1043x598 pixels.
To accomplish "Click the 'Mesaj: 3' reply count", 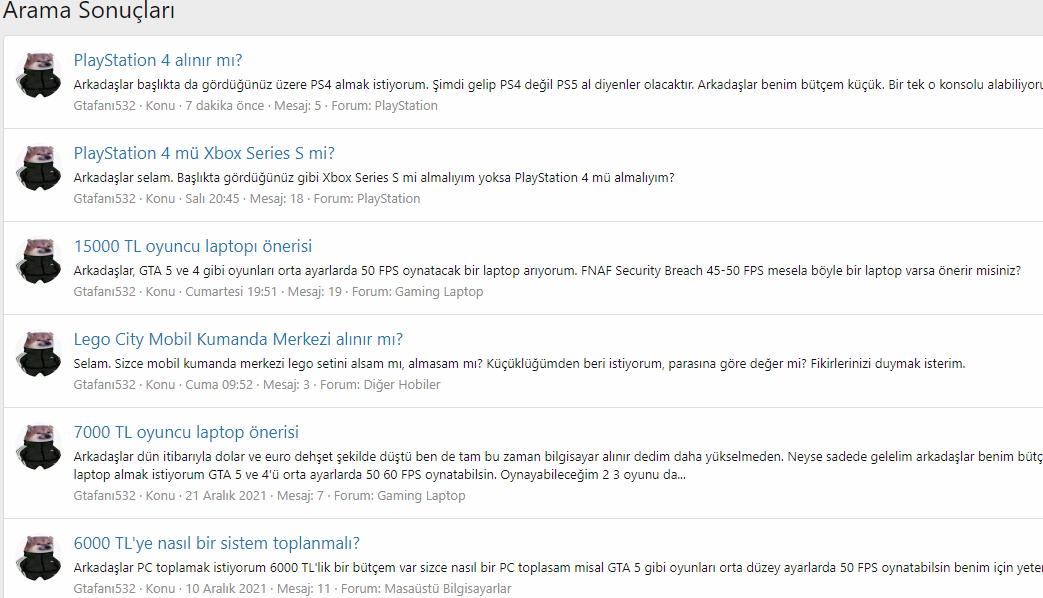I will (x=286, y=385).
